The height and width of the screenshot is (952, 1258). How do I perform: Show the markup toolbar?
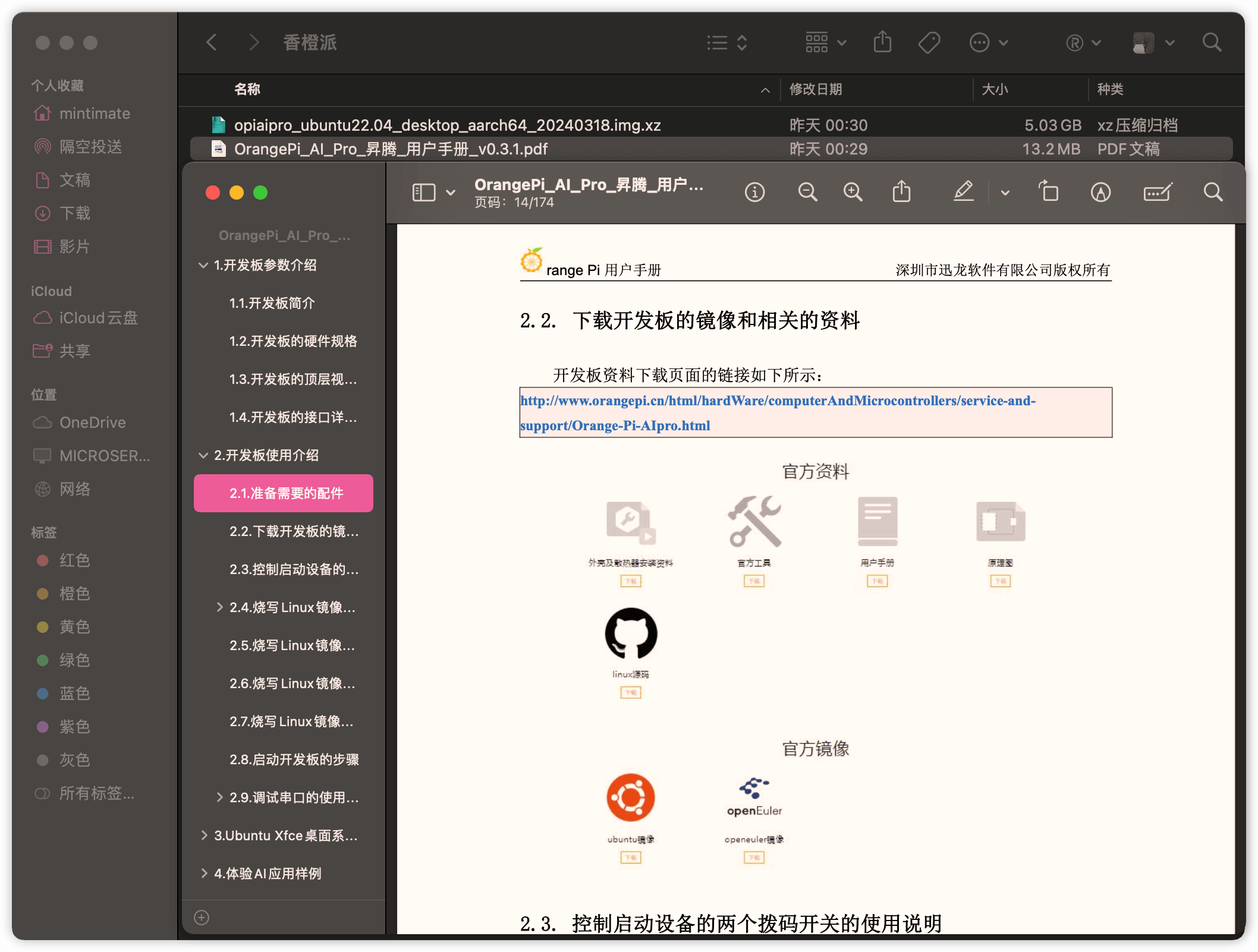point(1100,192)
